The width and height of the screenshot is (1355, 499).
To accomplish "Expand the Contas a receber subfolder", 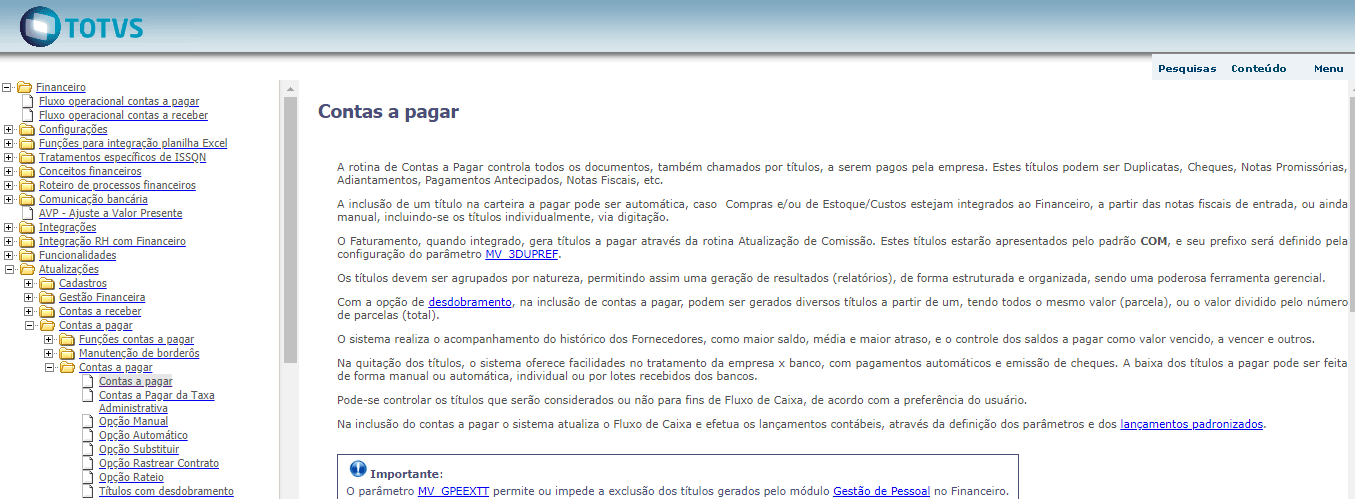I will [x=29, y=311].
